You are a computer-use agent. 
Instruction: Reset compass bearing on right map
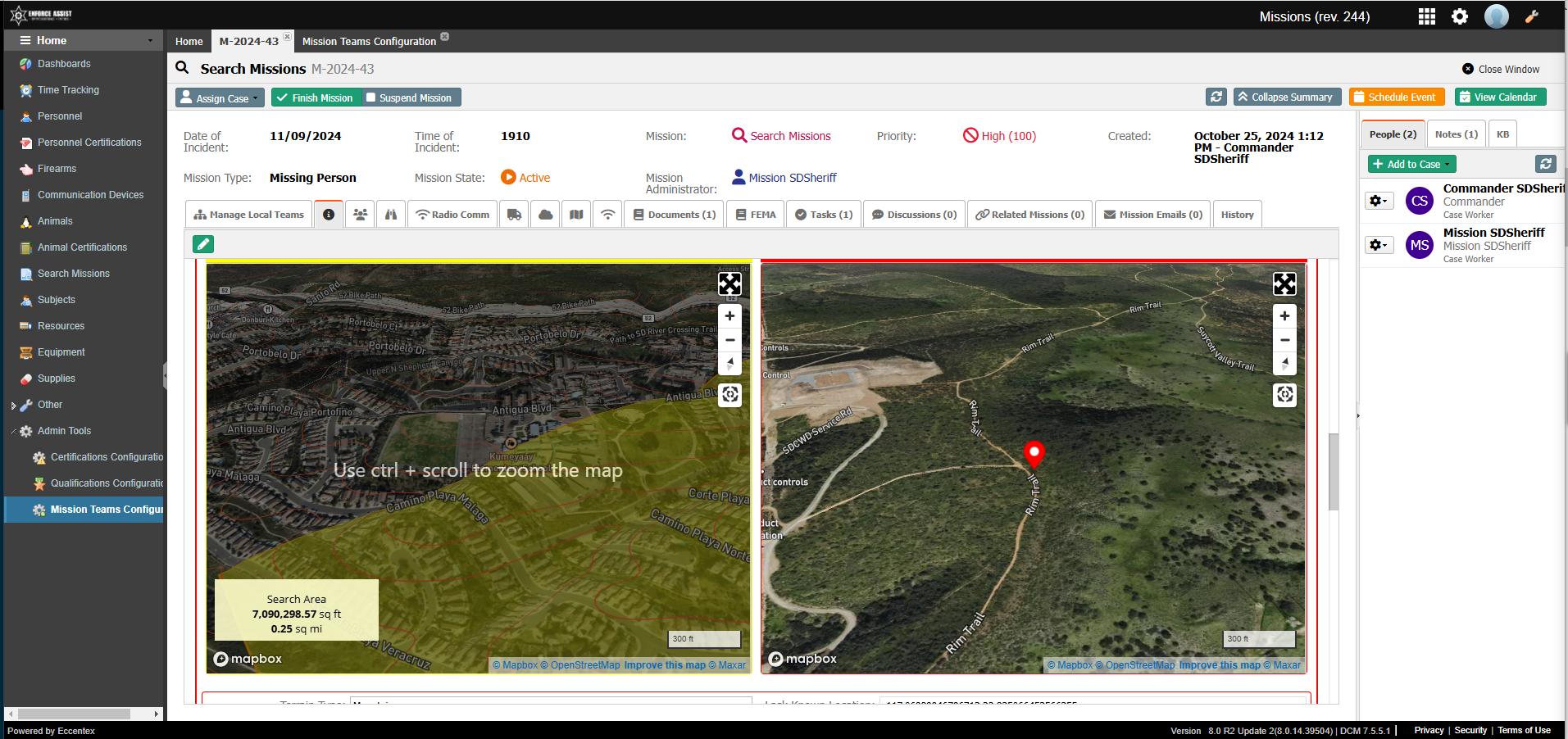click(x=1284, y=364)
